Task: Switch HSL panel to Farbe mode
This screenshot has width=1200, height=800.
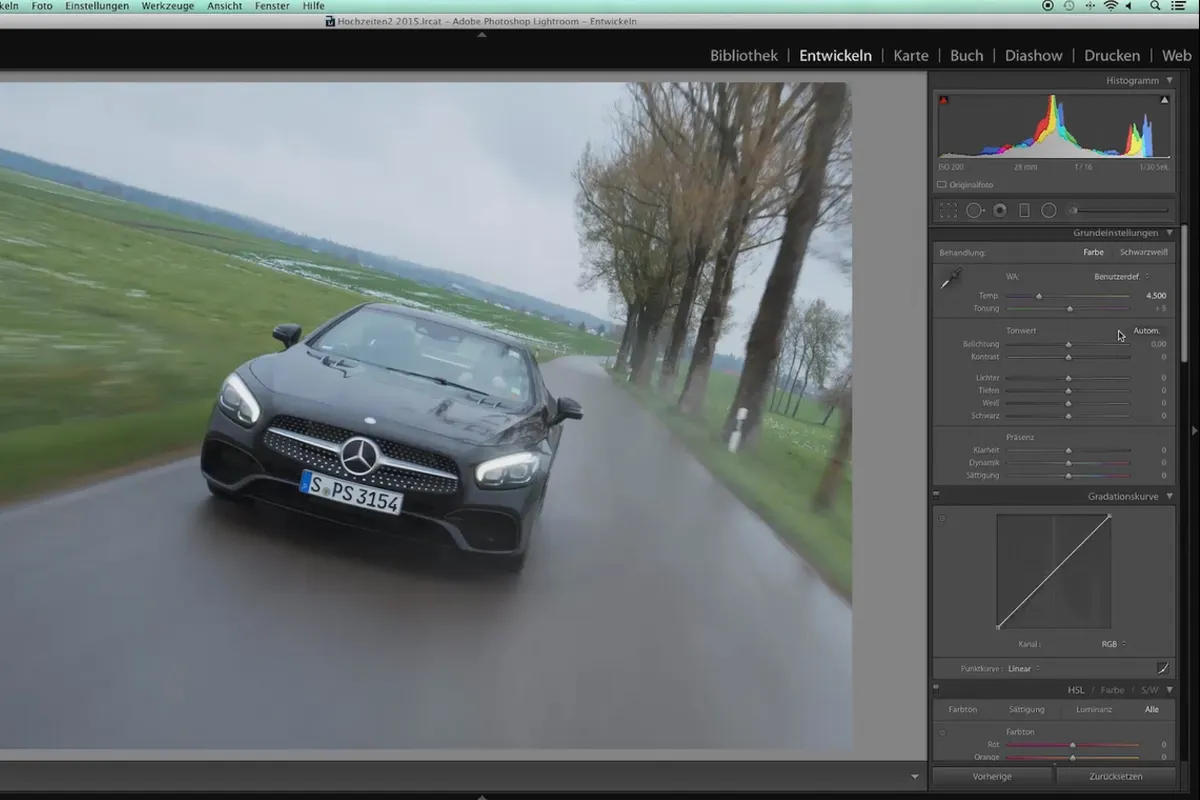Action: (1112, 690)
